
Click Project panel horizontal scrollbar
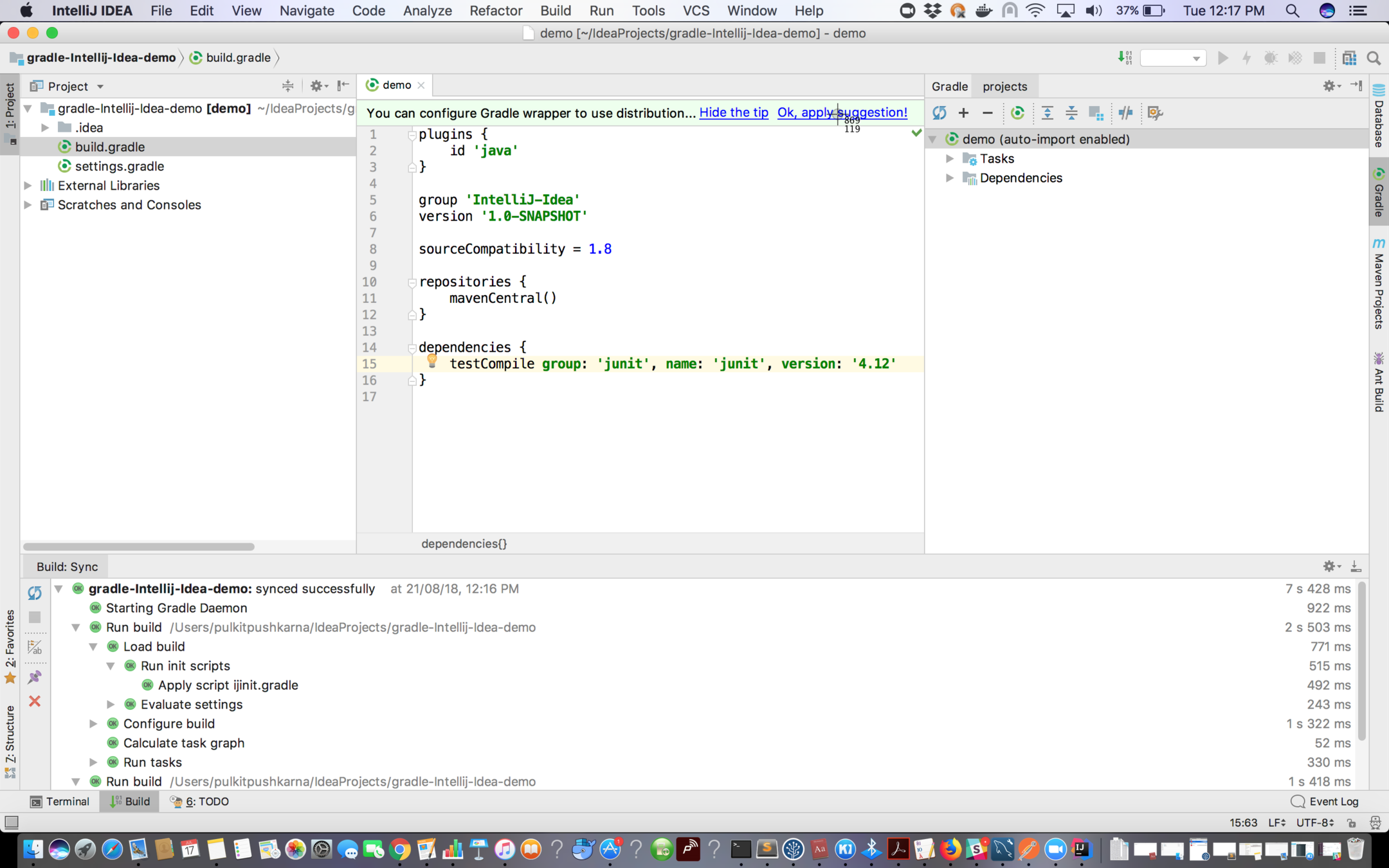click(138, 547)
